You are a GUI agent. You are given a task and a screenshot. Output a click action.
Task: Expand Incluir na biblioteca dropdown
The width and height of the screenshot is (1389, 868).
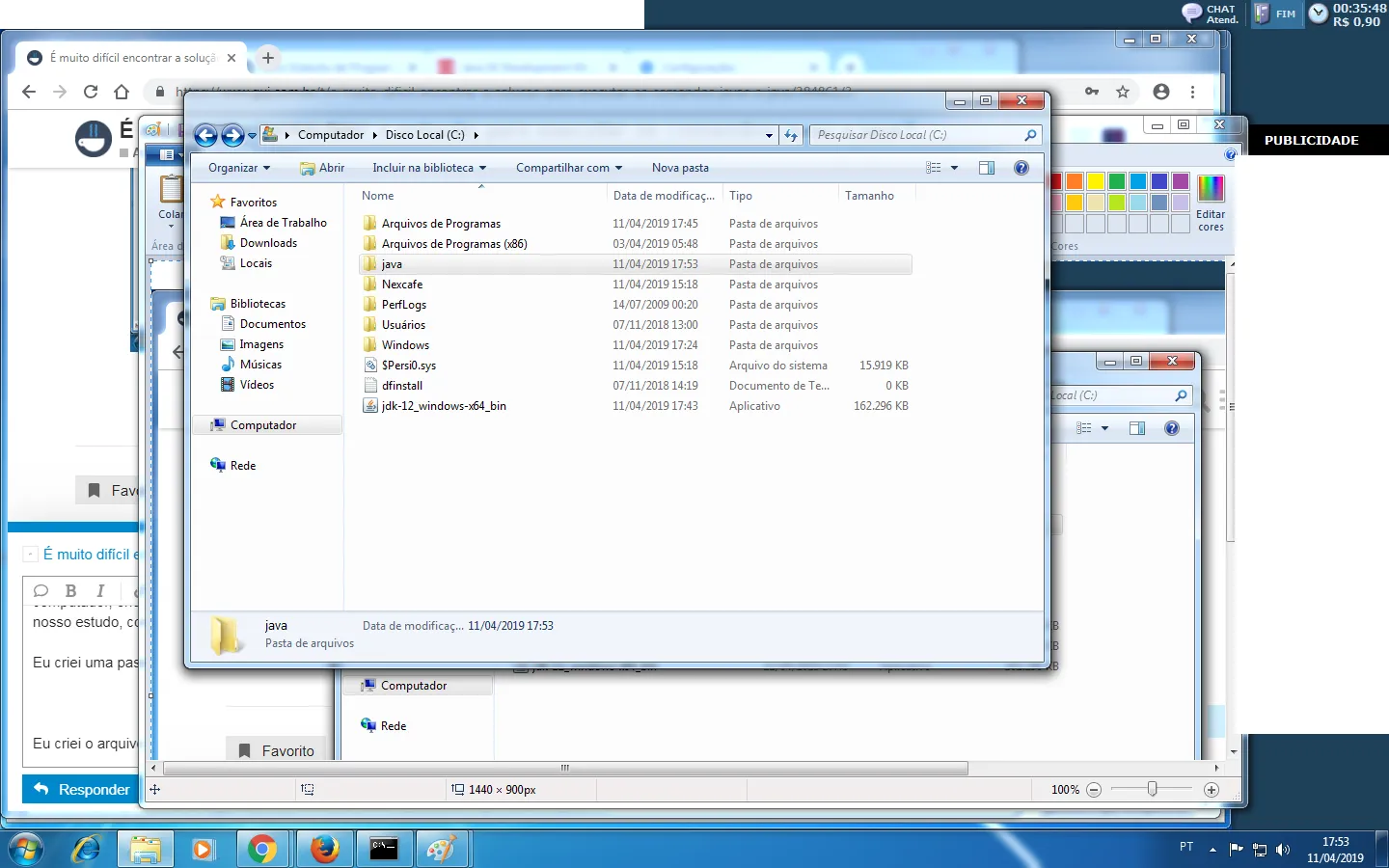coord(429,168)
